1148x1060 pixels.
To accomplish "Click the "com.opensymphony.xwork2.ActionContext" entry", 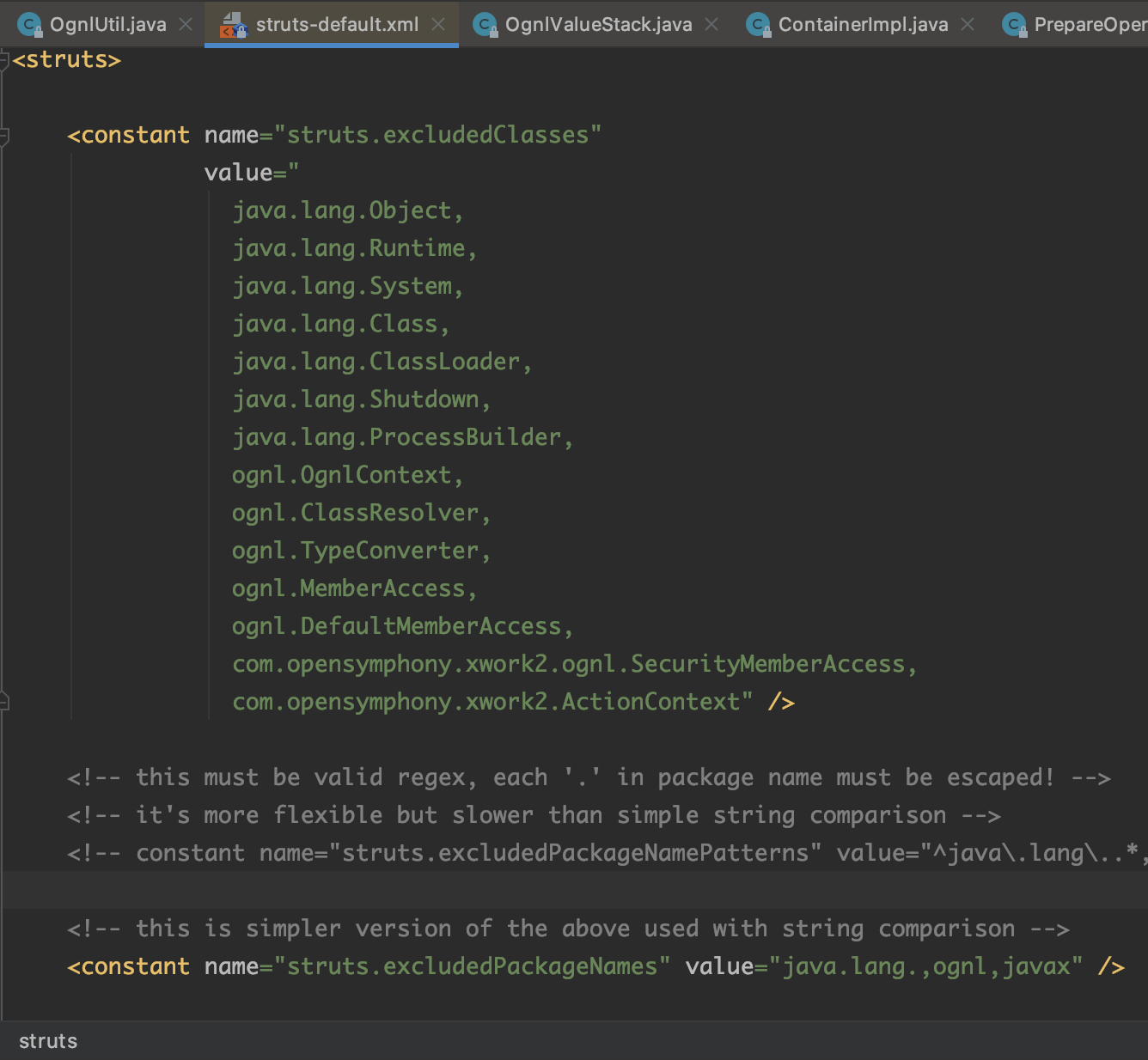I will pos(486,702).
